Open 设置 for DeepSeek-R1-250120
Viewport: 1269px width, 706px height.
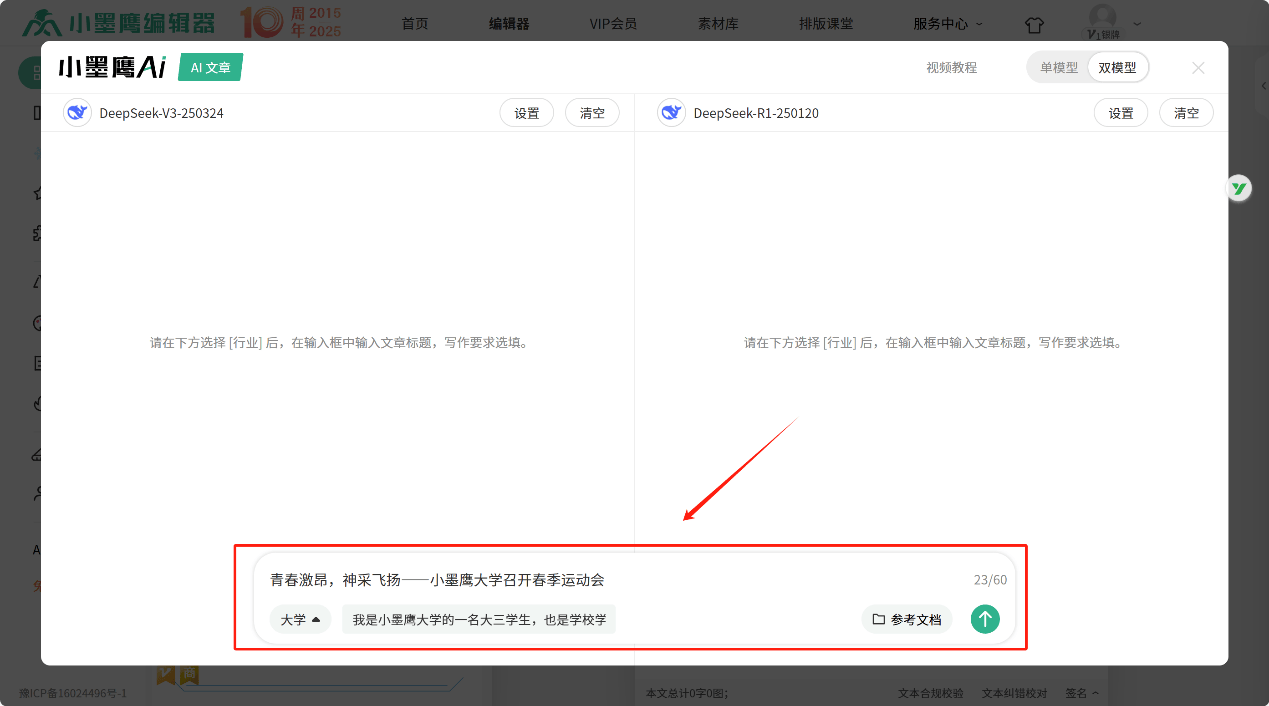1121,113
